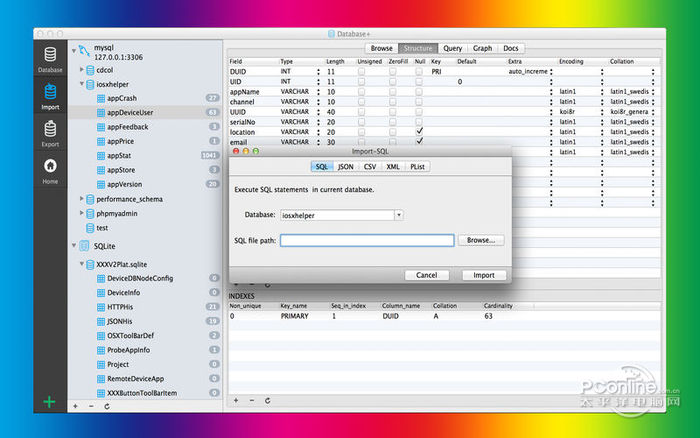700x438 pixels.
Task: Expand the performance_schema tree node
Action: coord(82,199)
